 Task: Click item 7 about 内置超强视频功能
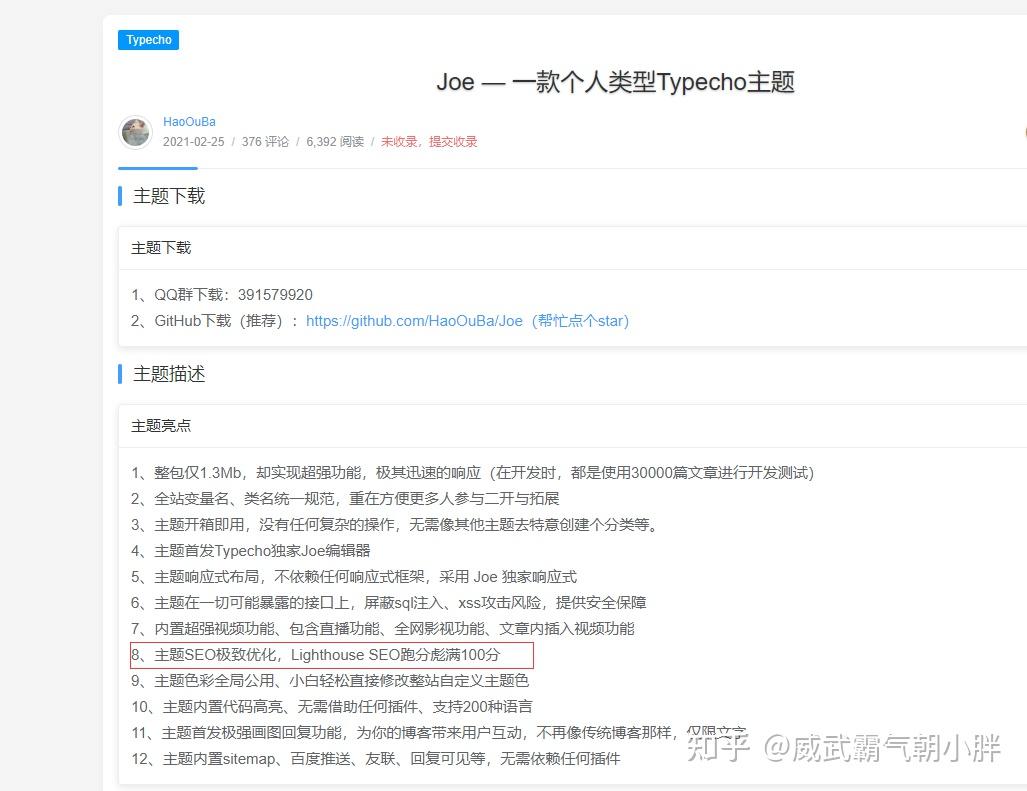pyautogui.click(x=383, y=629)
